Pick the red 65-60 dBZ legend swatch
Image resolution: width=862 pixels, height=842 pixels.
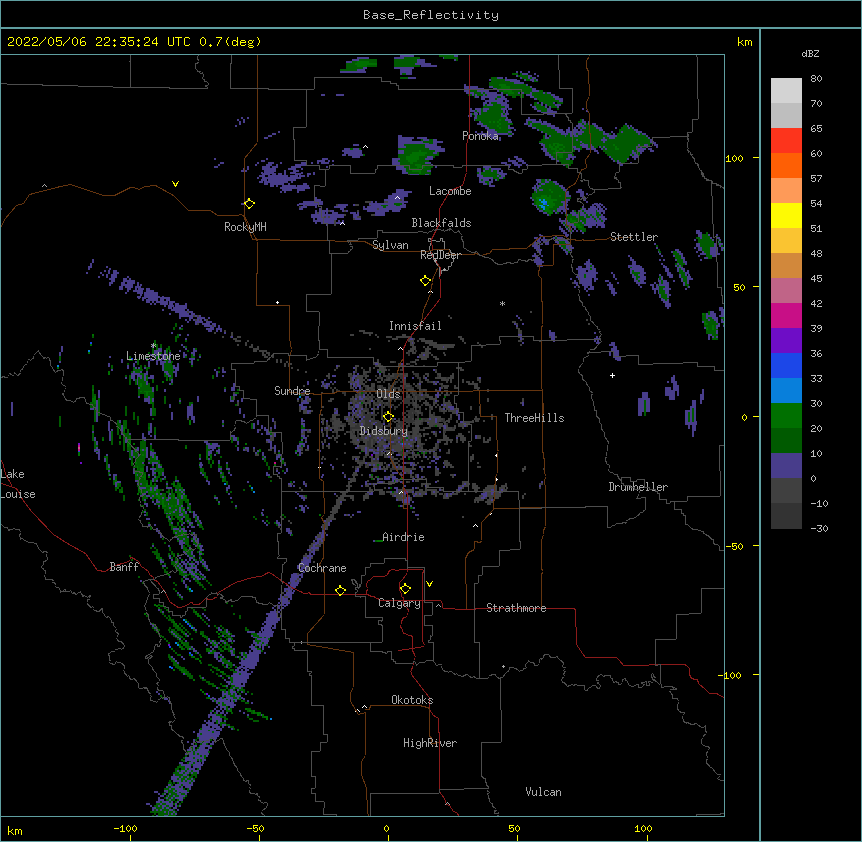pos(786,141)
